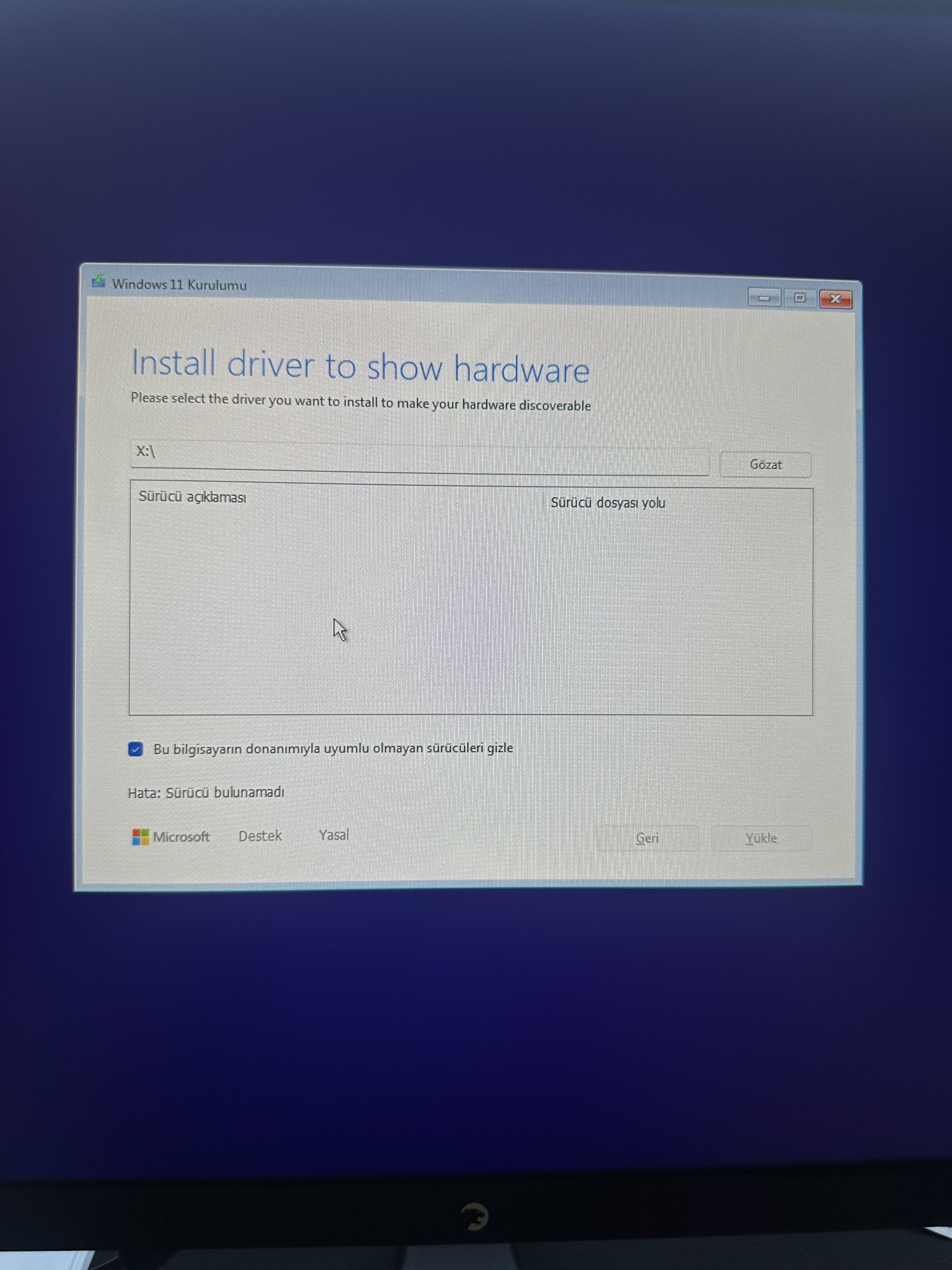Maximize the Windows 11 Kurulumu window
The image size is (952, 1270).
coord(799,297)
